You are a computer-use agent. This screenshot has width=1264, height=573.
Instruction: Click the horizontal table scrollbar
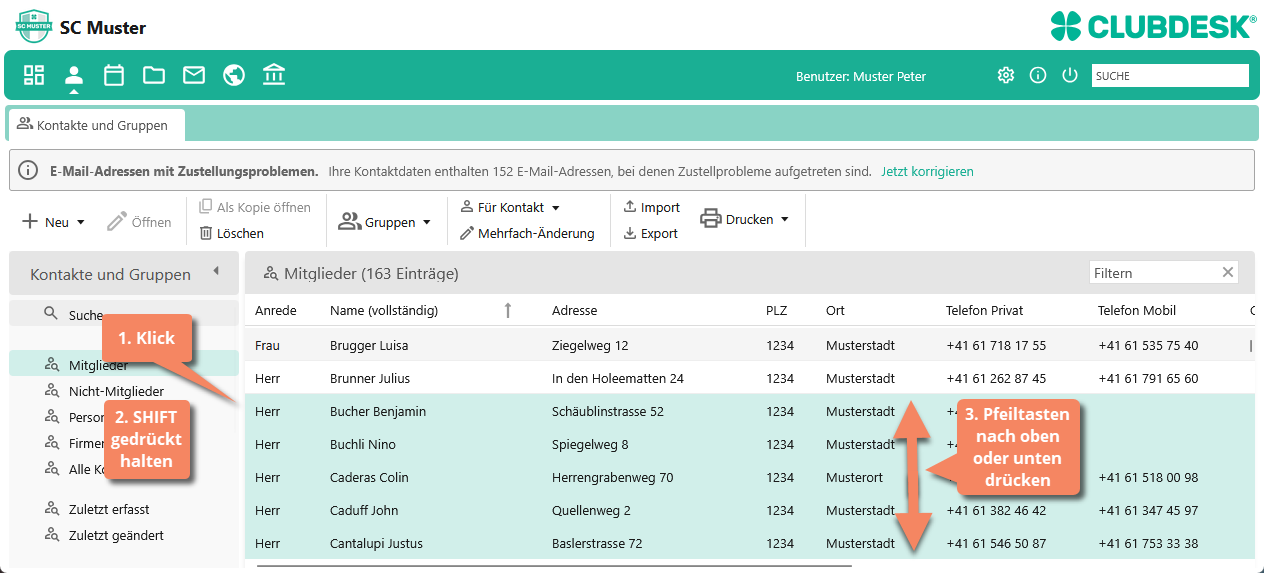554,566
